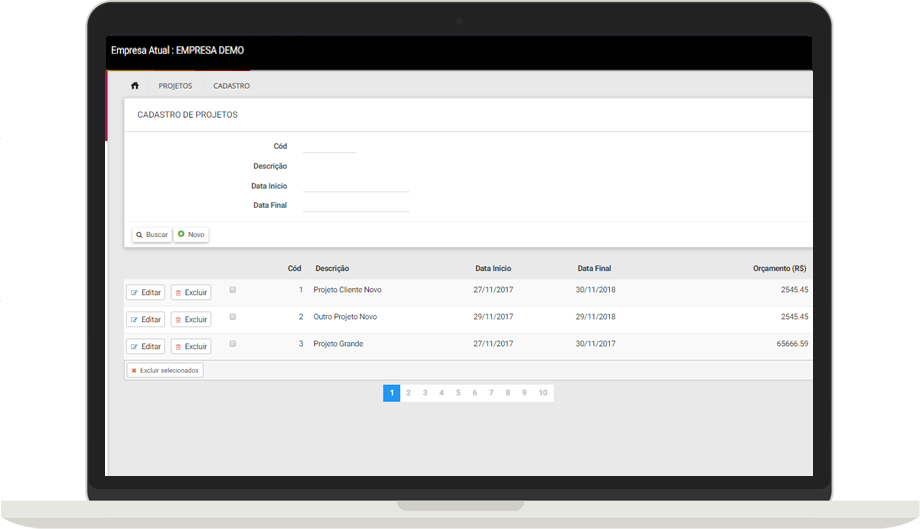Click the Orçamento (R$) column header
Image resolution: width=920 pixels, height=529 pixels.
pyautogui.click(x=779, y=268)
